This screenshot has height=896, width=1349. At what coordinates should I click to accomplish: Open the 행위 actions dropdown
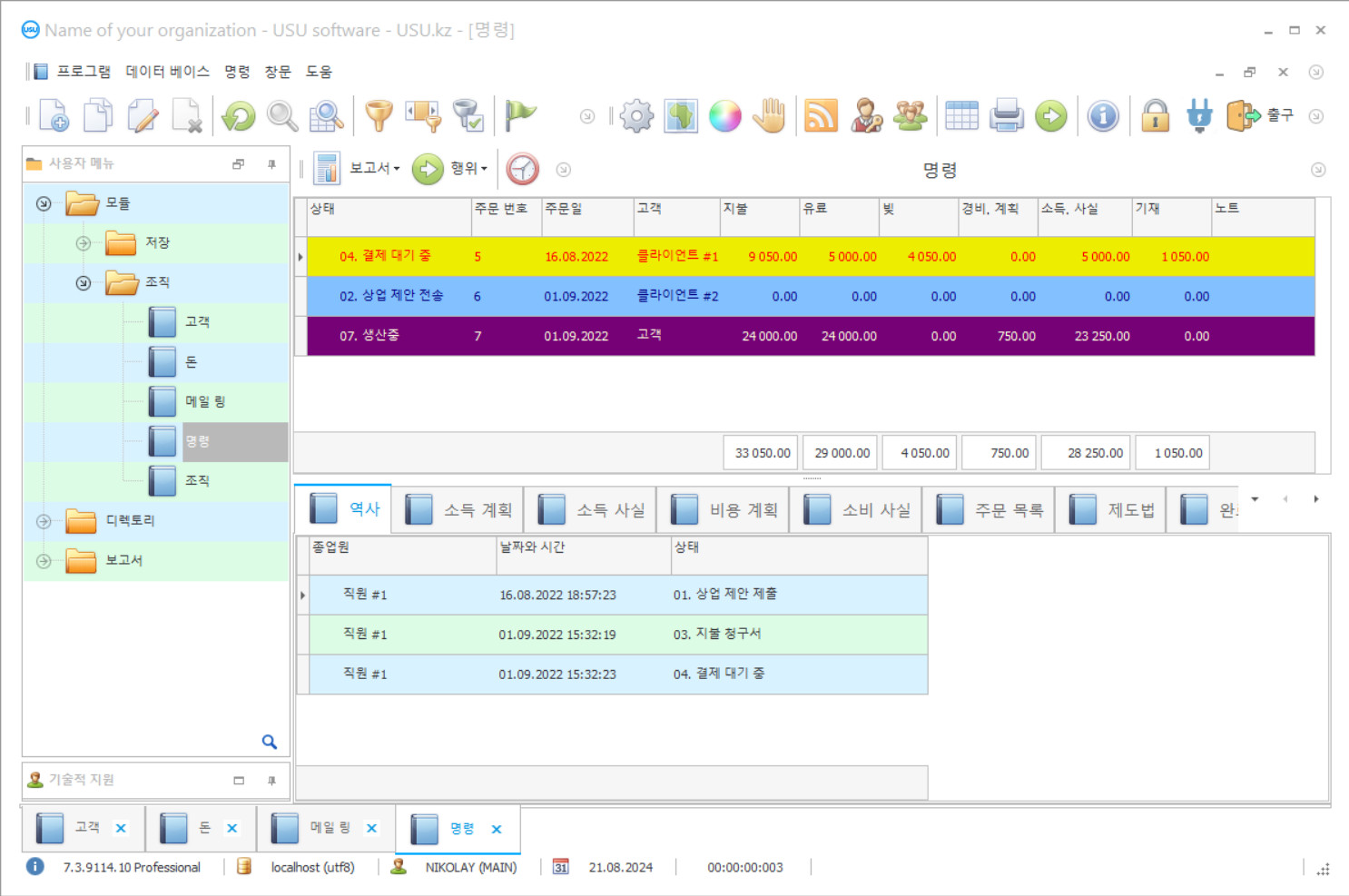pos(450,169)
